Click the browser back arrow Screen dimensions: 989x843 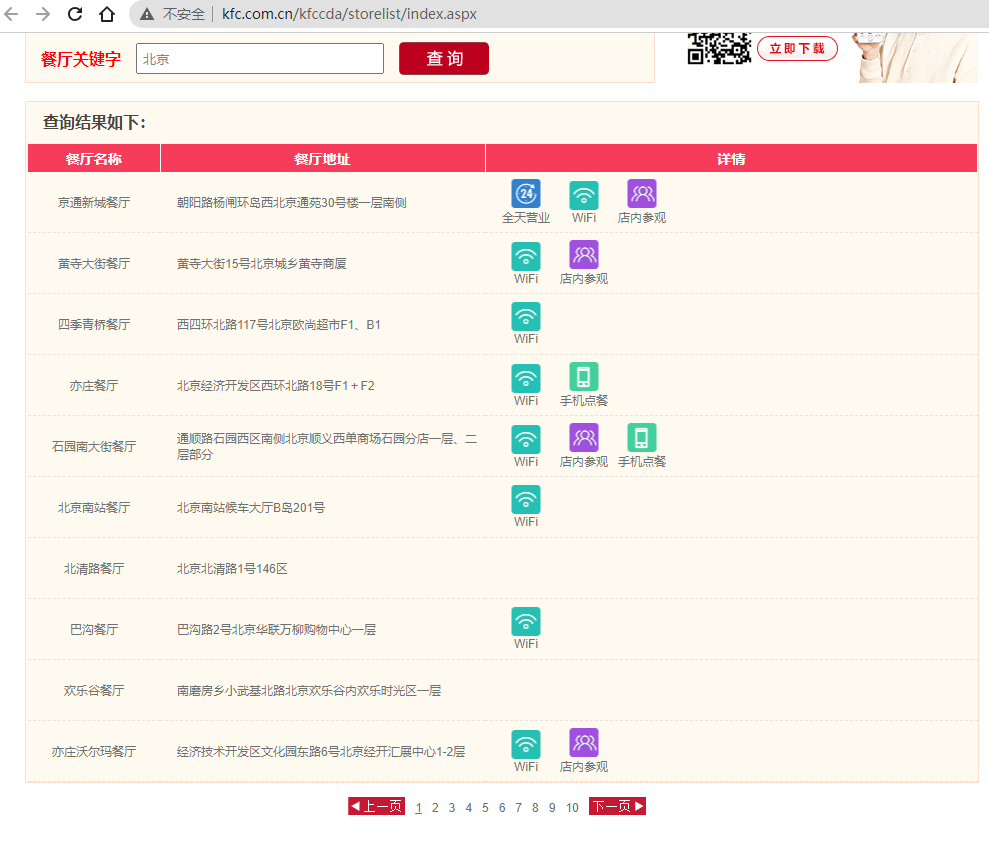click(x=11, y=14)
